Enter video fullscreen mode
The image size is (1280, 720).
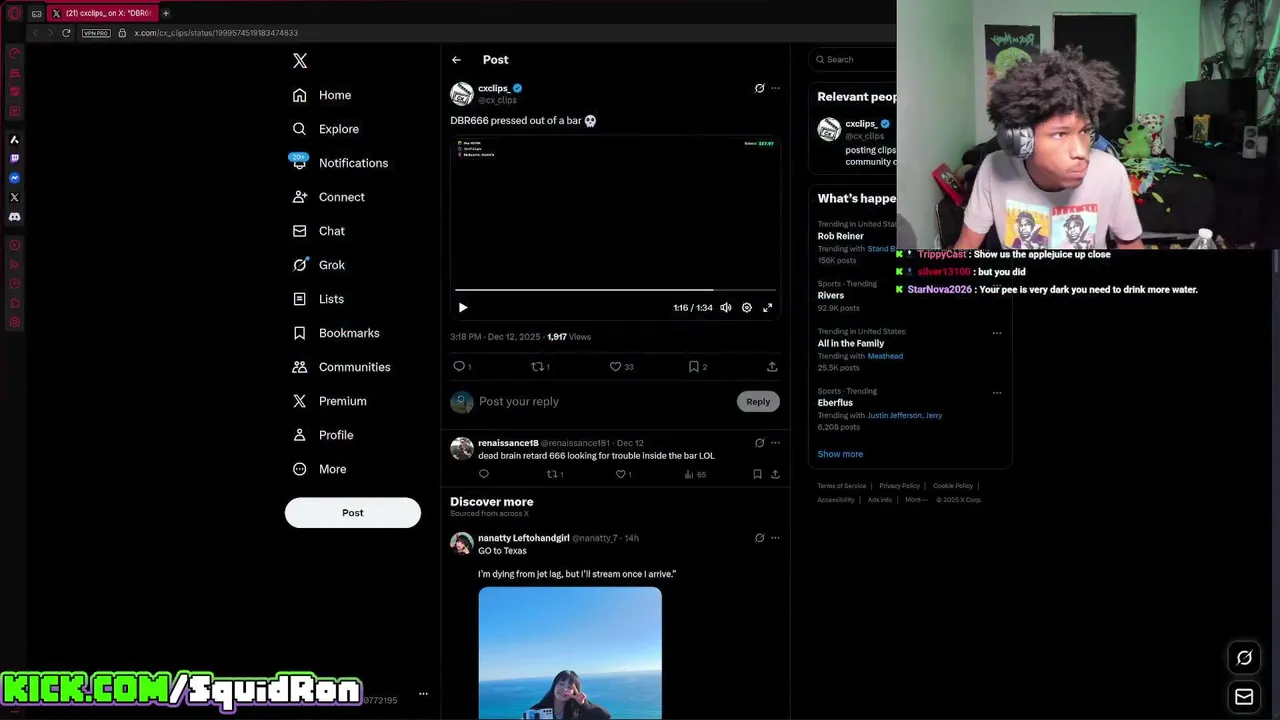coord(768,308)
